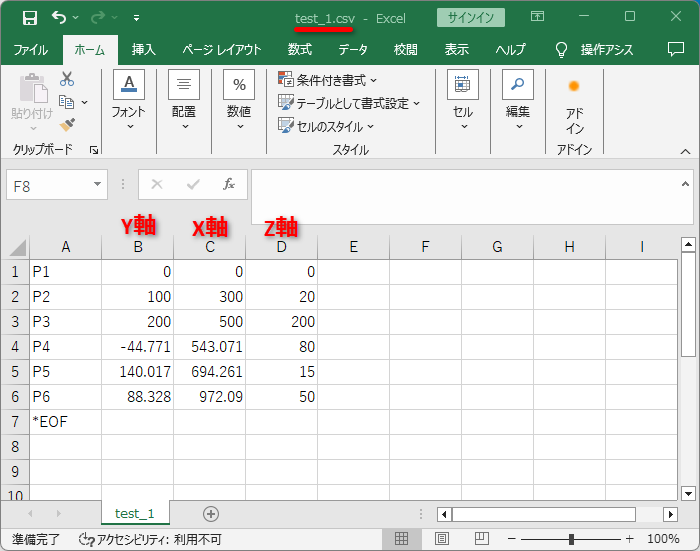
Task: Click the Save icon in title bar
Action: [30, 18]
